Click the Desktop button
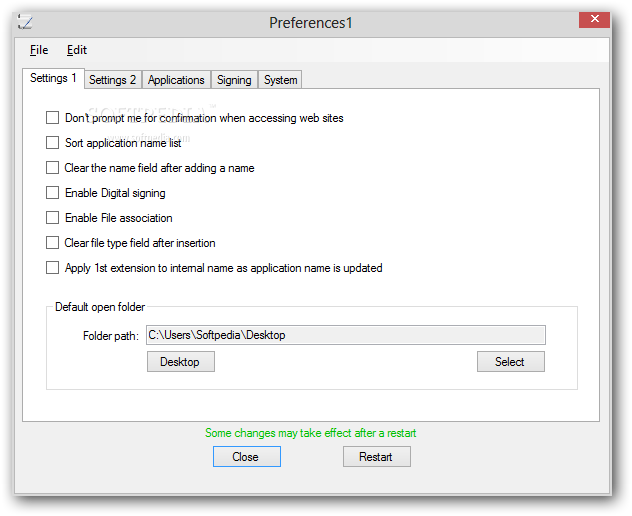632x516 pixels. tap(181, 362)
